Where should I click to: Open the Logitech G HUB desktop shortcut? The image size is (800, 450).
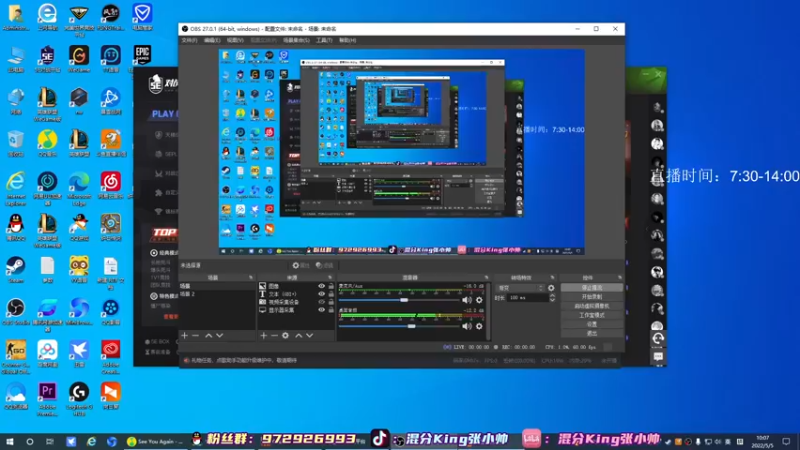[79, 398]
